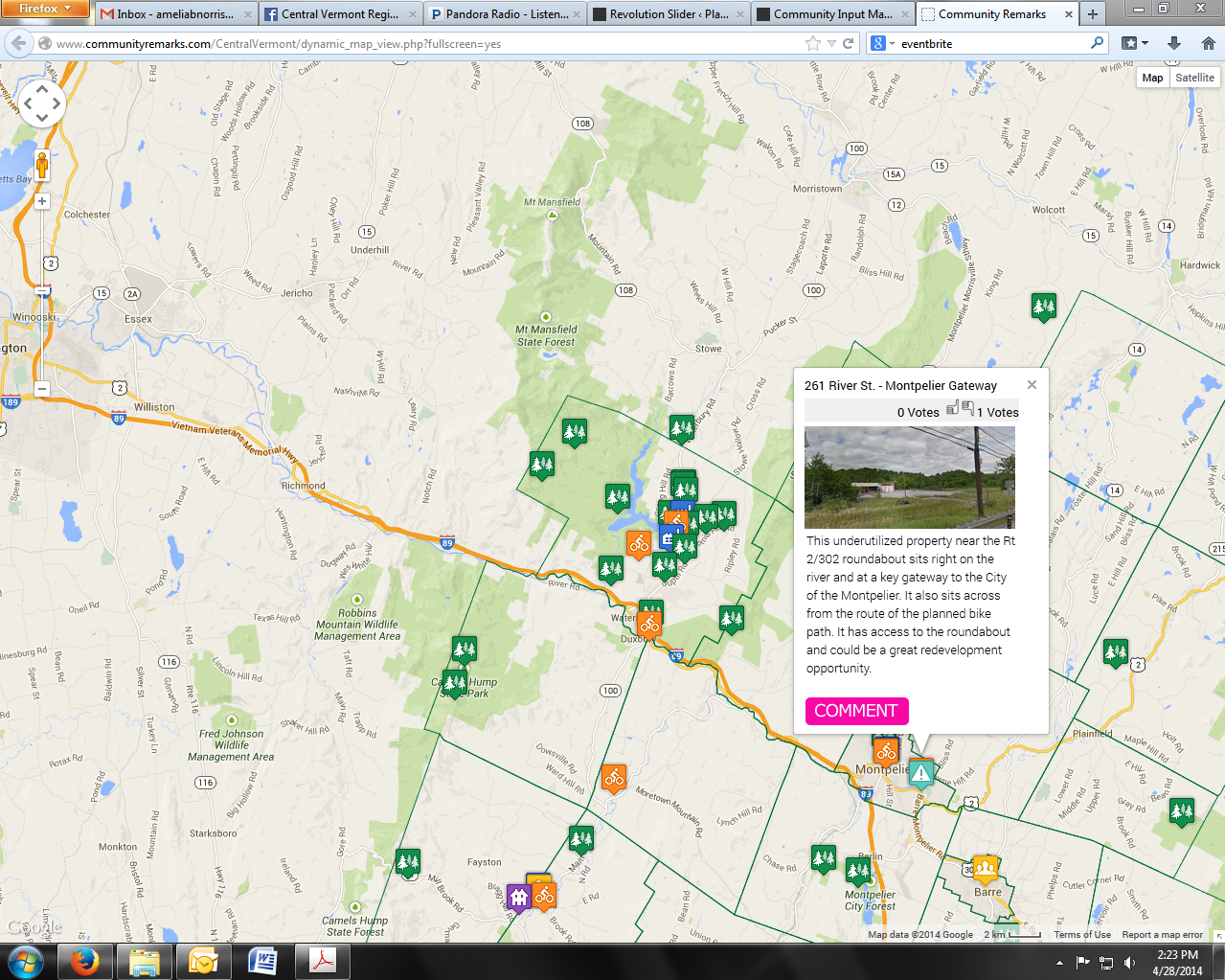Image resolution: width=1225 pixels, height=980 pixels.
Task: Click the map zoom in plus button
Action: coord(42,201)
